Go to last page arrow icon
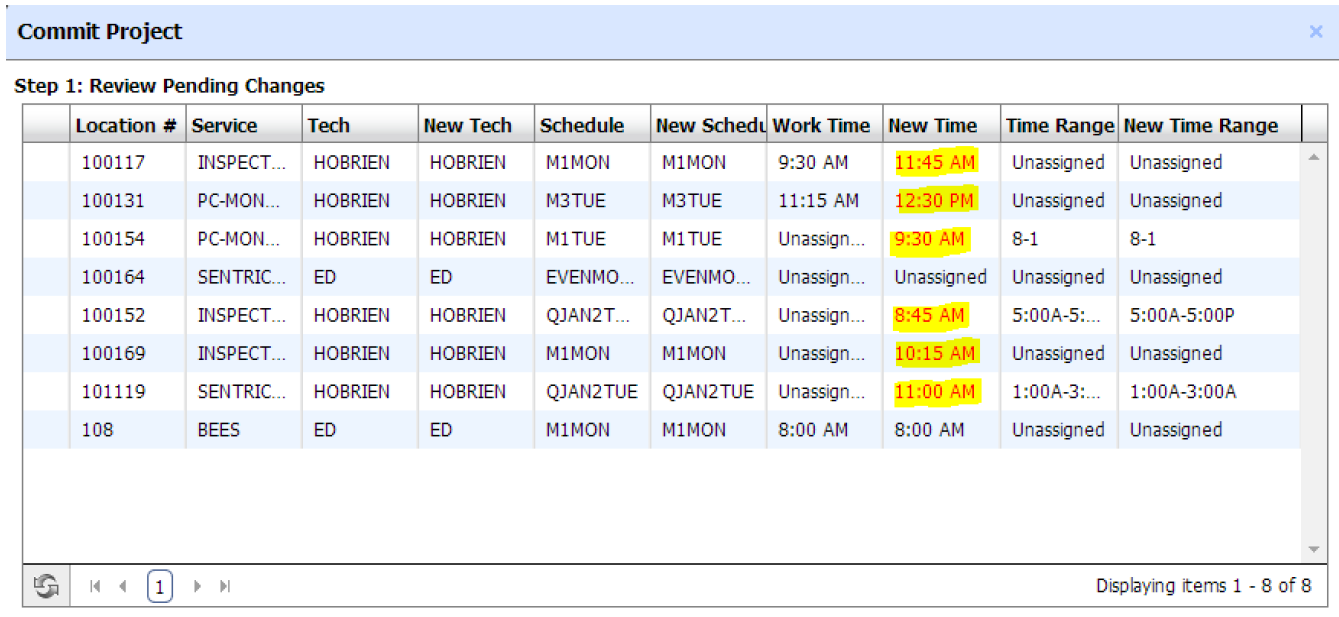 [x=225, y=587]
